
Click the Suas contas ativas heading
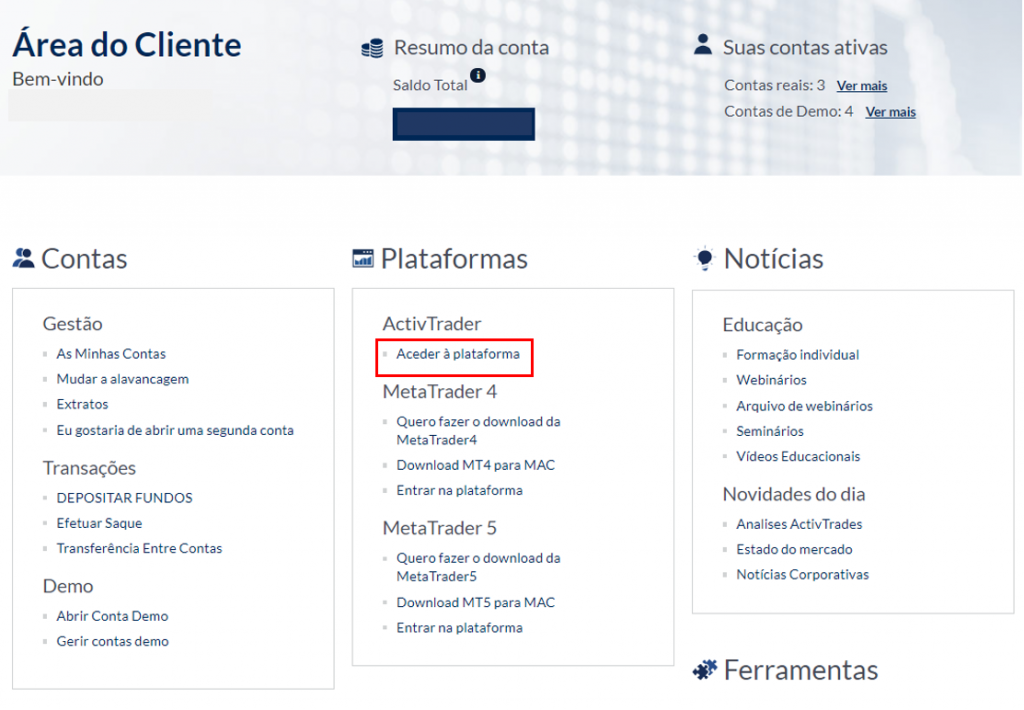point(805,48)
